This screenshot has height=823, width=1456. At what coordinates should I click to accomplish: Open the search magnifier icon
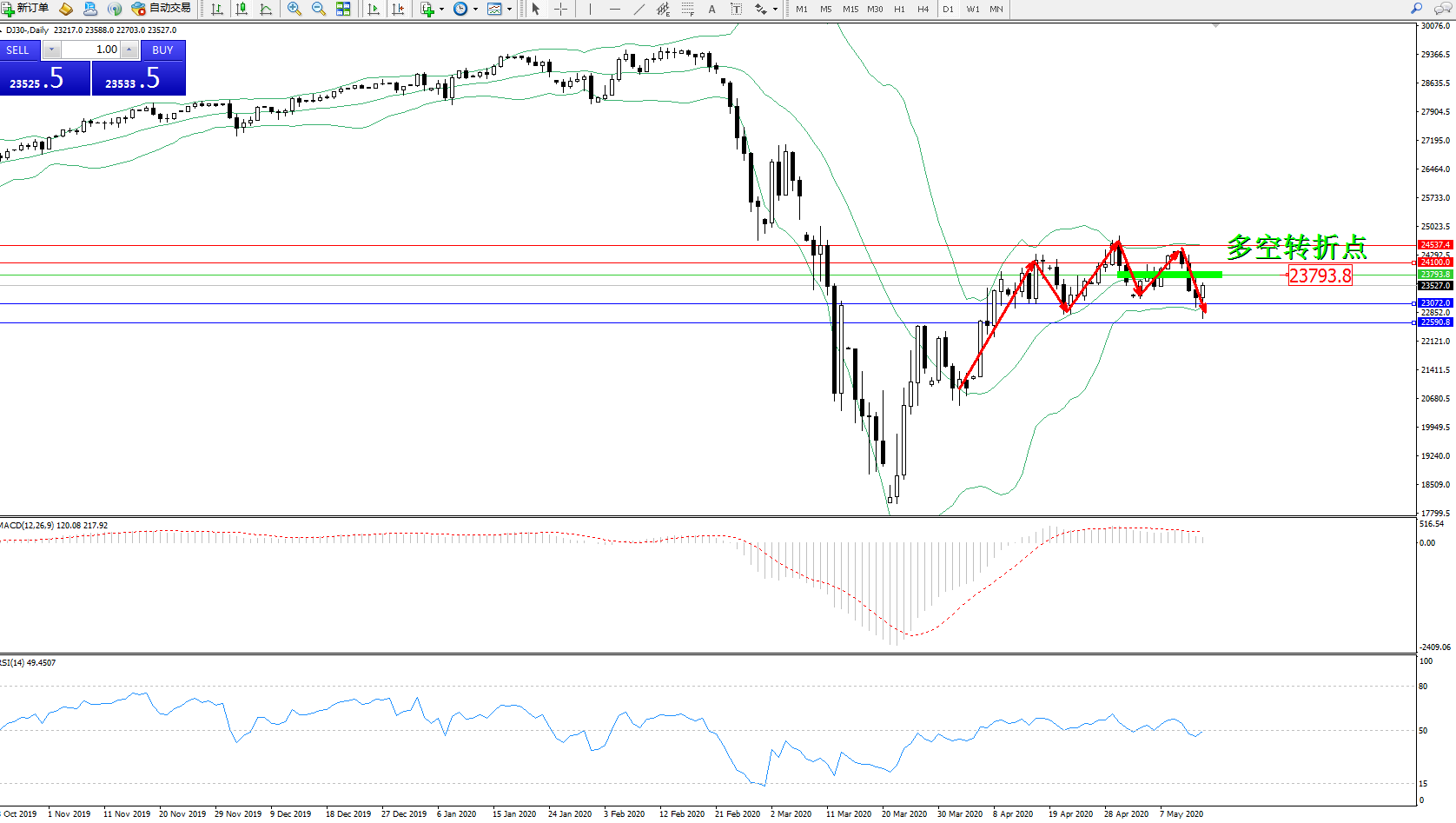coord(1416,9)
